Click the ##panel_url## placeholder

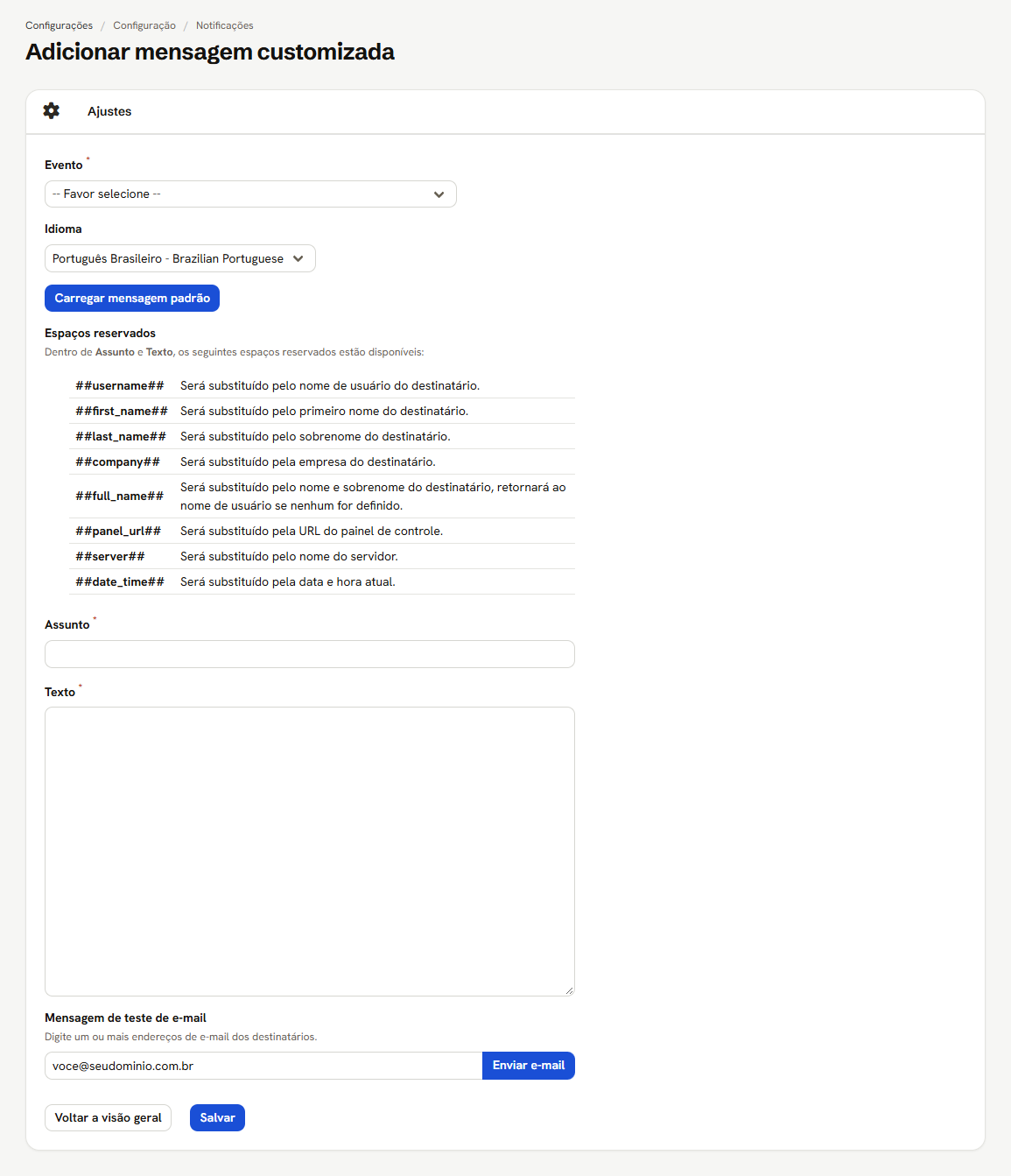118,532
